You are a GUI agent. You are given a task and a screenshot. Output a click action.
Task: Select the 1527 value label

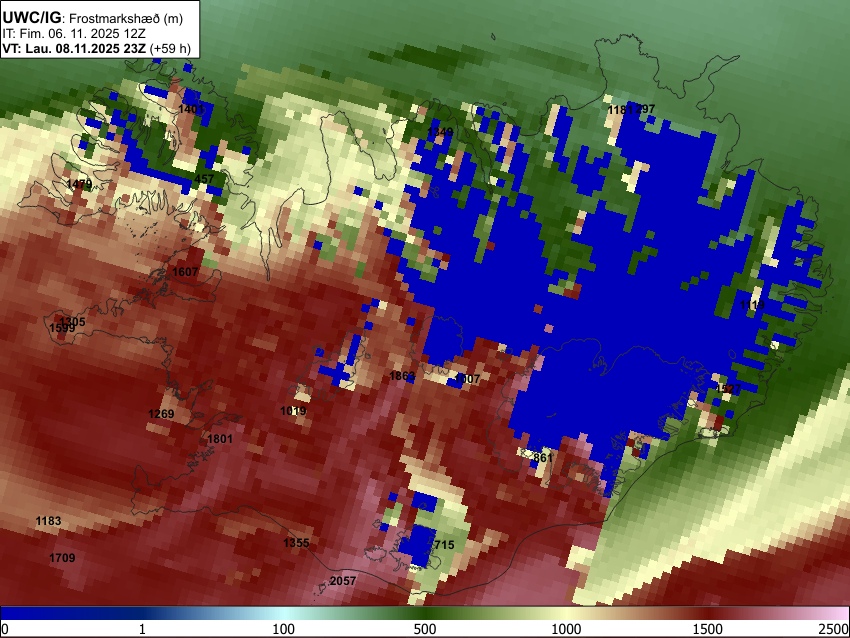pyautogui.click(x=728, y=389)
